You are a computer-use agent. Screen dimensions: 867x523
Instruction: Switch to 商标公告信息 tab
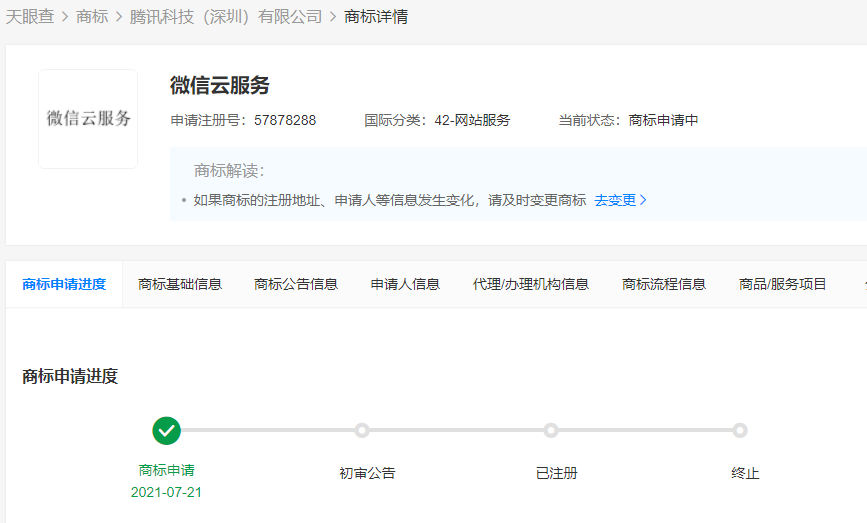tap(296, 284)
